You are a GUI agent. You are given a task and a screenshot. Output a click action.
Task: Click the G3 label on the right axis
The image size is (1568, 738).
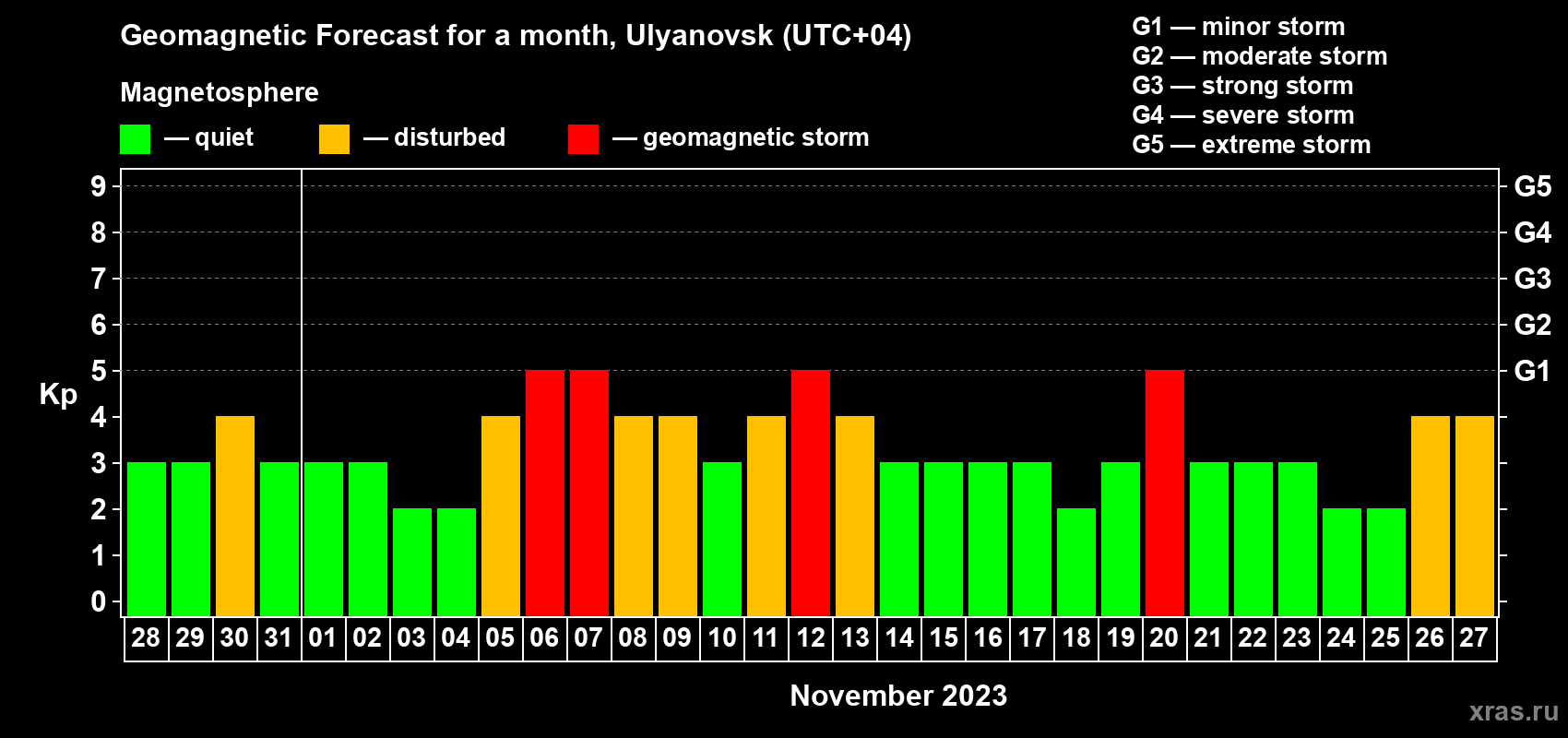coord(1533,279)
